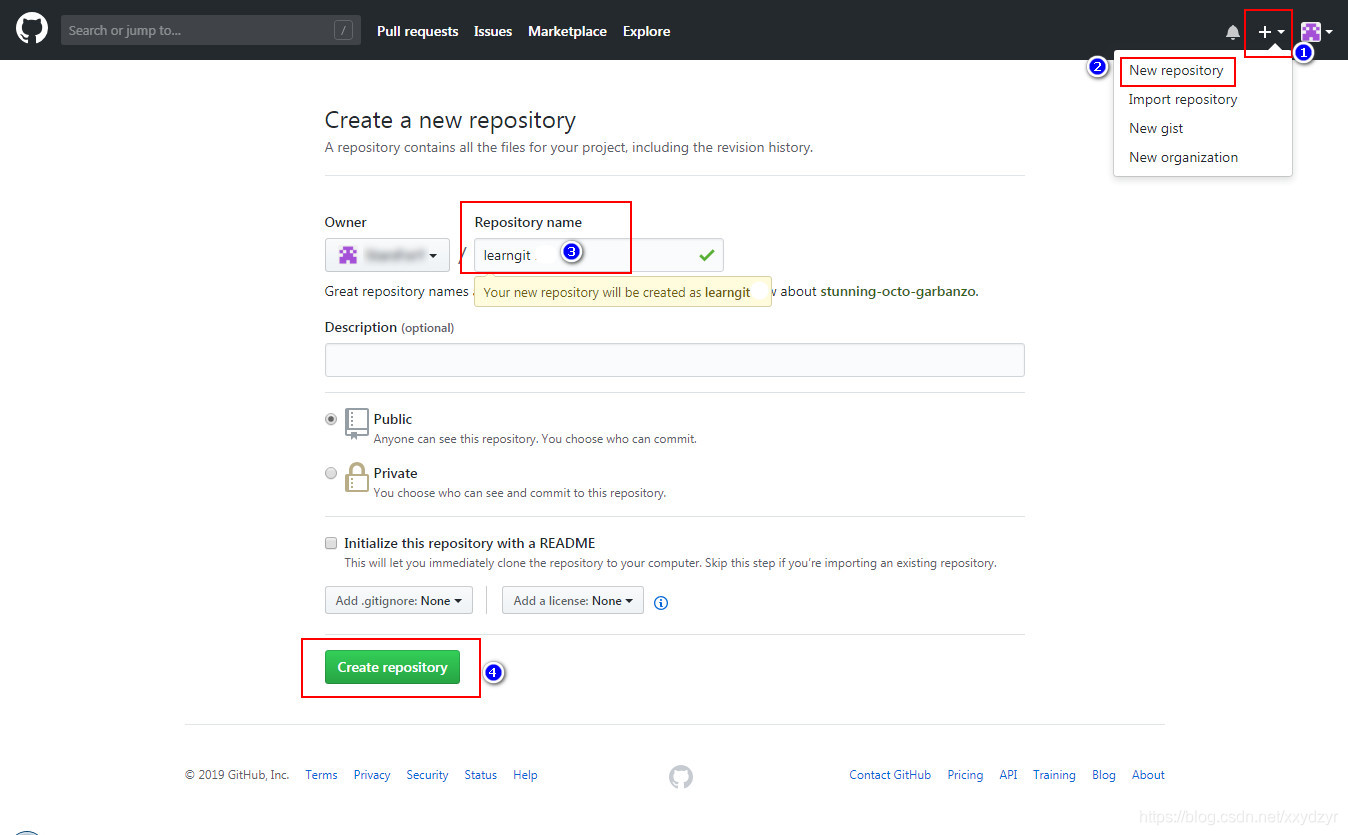Choose New organization from the menu
Screen dimensions: 1348x835
tap(1183, 157)
